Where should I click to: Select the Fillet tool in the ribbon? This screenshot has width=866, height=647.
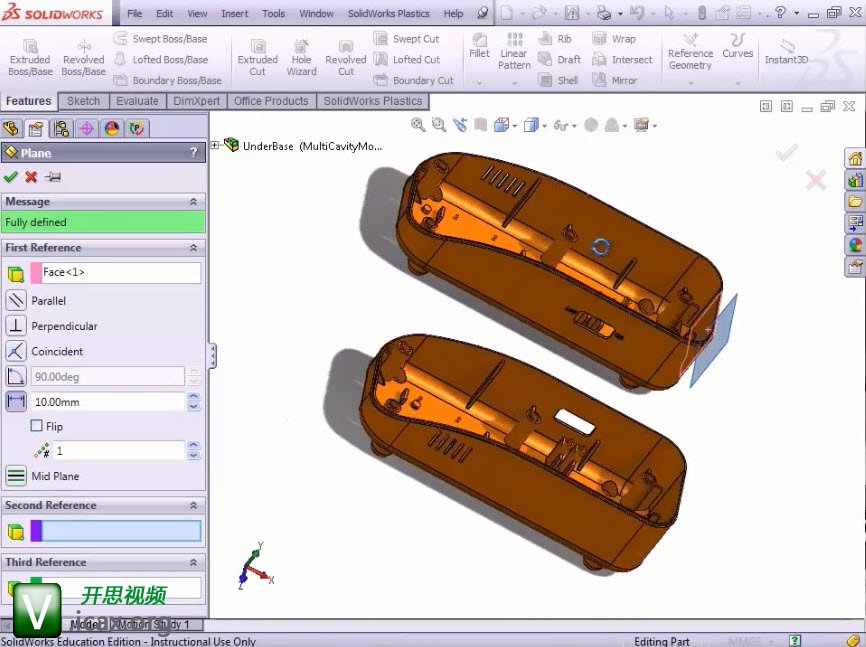[479, 45]
